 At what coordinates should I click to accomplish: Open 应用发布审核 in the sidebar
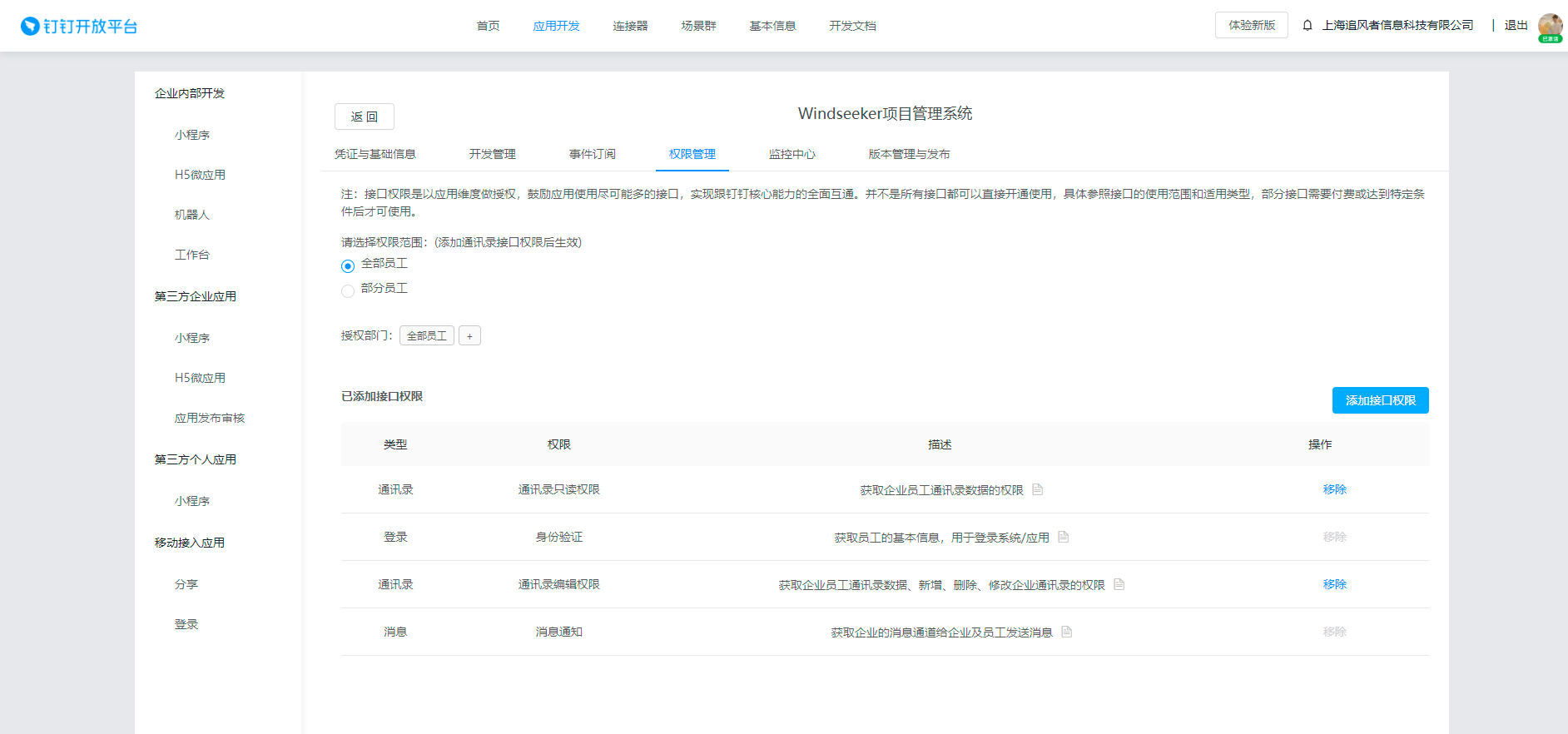pos(210,418)
